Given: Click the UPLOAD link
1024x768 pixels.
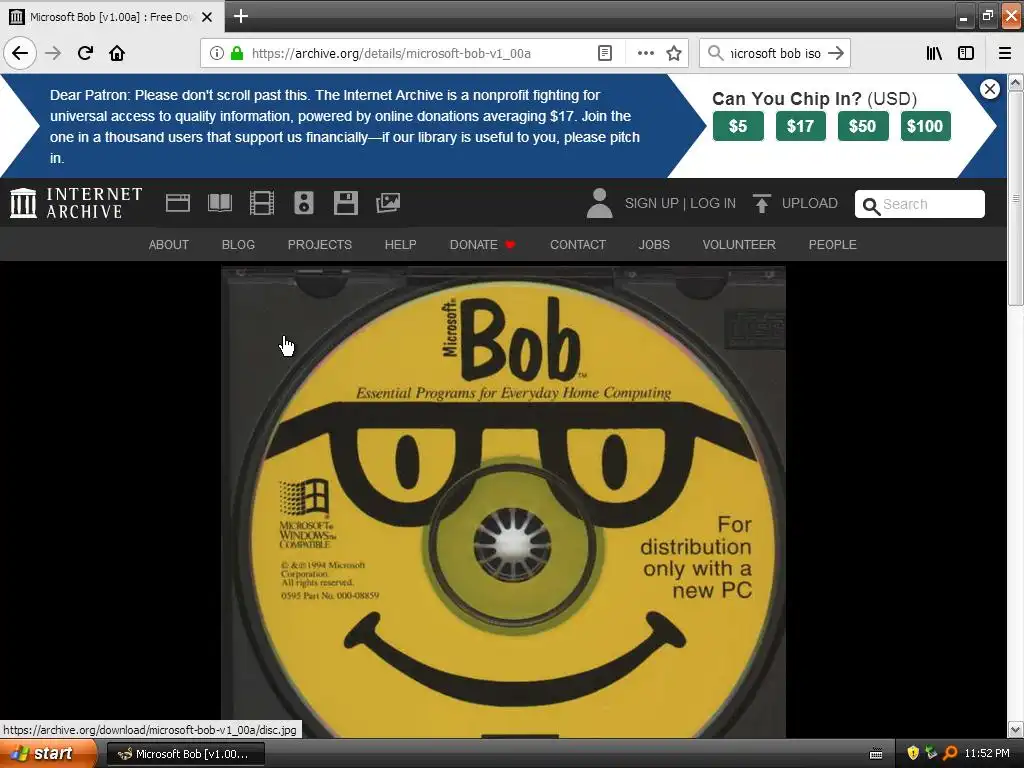Looking at the screenshot, I should pyautogui.click(x=810, y=204).
